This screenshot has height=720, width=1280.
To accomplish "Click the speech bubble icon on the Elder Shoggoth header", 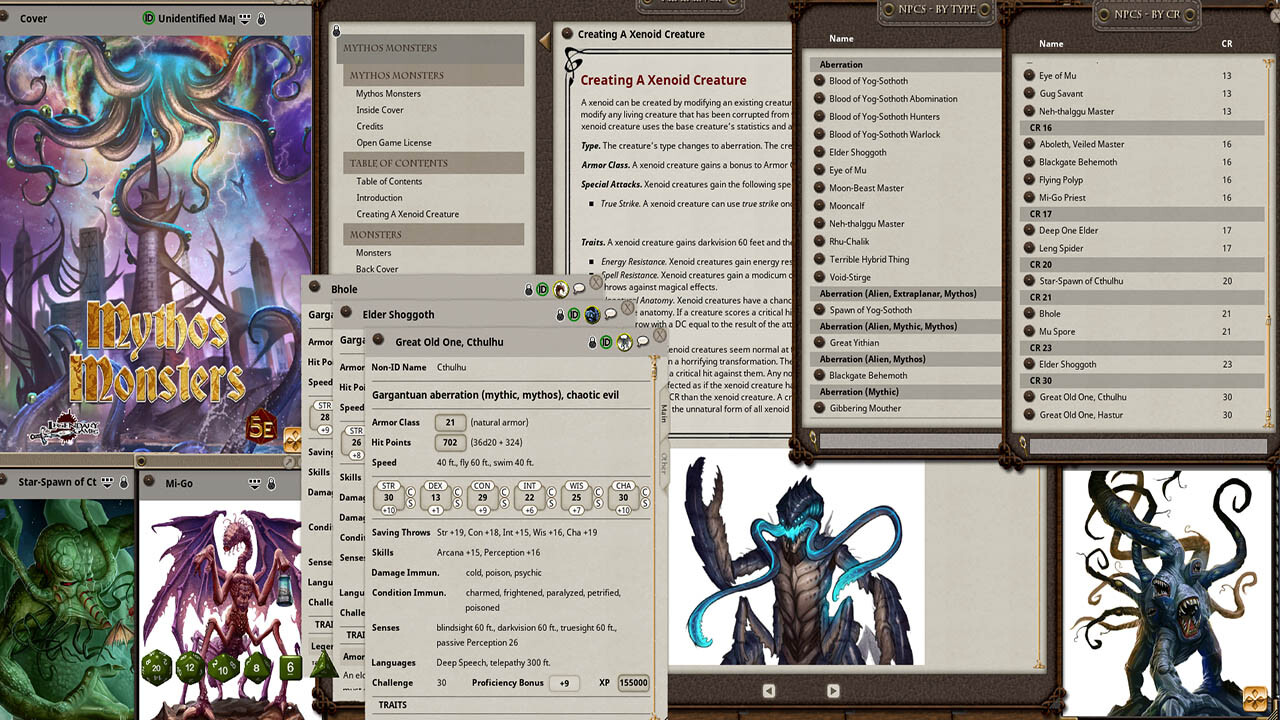I will pyautogui.click(x=611, y=315).
